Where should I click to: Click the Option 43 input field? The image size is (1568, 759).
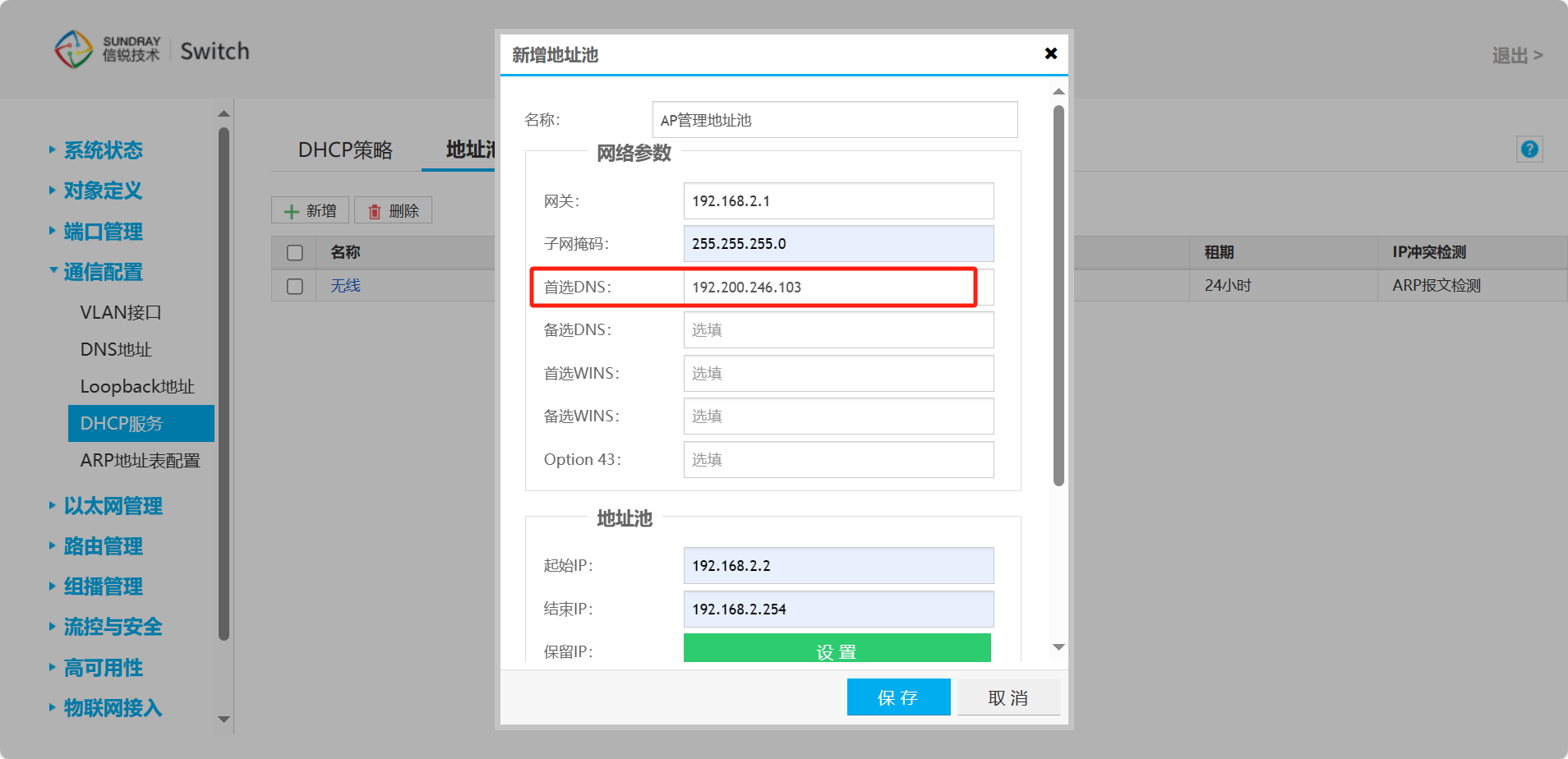click(x=838, y=459)
